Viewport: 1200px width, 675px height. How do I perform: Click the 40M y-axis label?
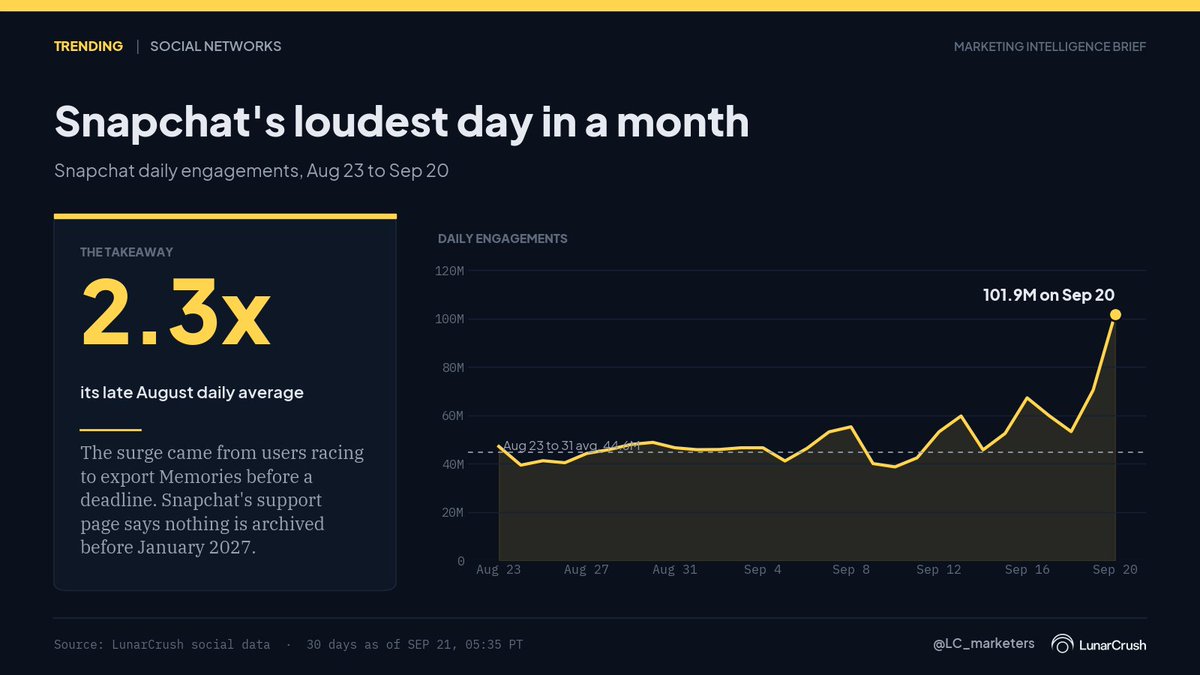click(x=453, y=465)
